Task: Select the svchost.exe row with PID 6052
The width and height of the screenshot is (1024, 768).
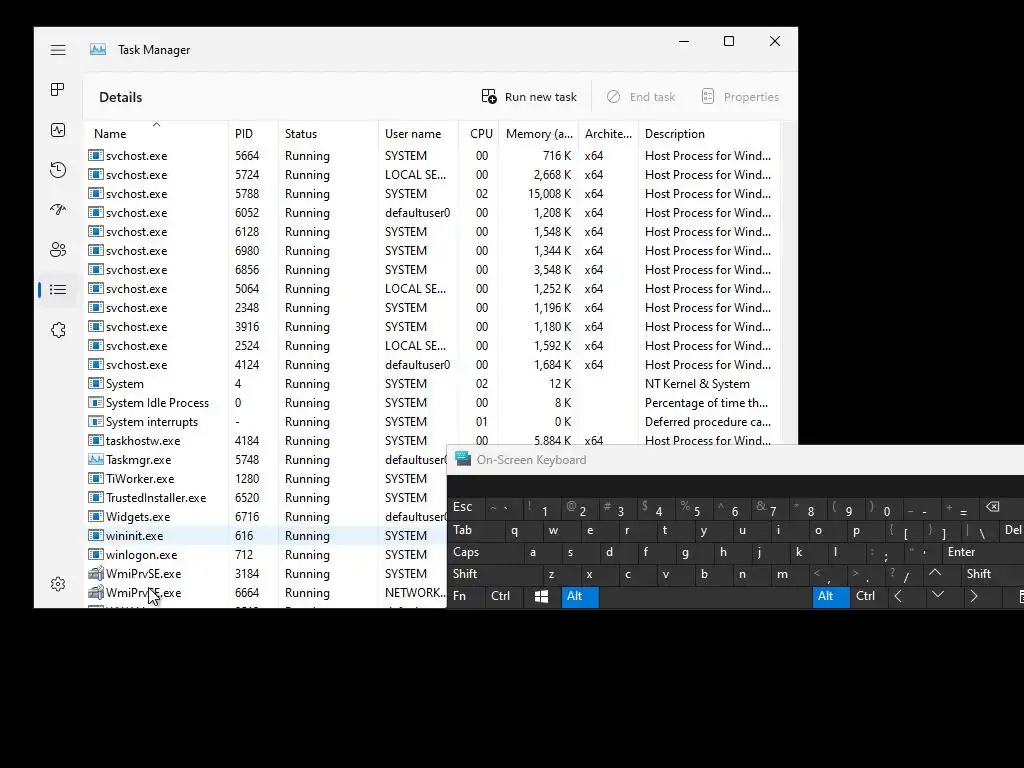Action: coord(432,213)
